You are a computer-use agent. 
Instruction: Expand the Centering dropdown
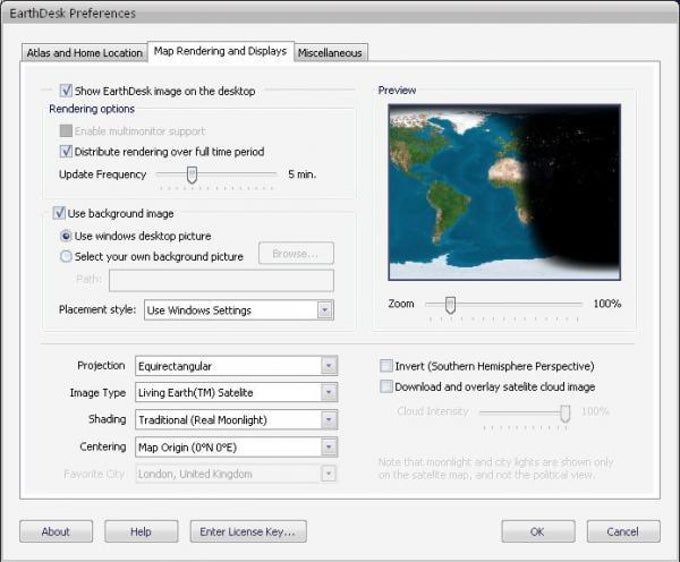tap(236, 447)
